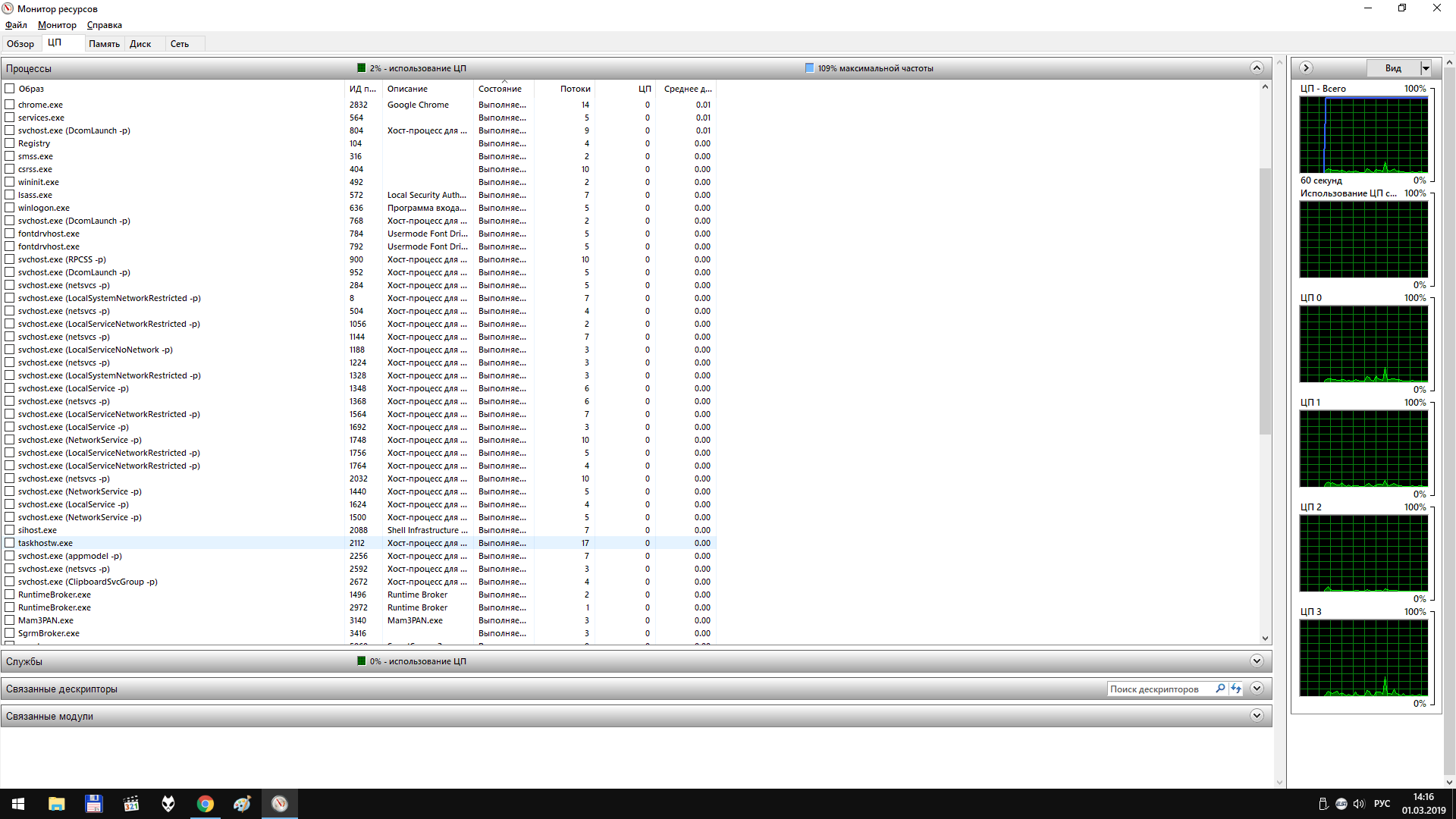Click the refresh handle search icon
The width and height of the screenshot is (1456, 819).
coord(1236,689)
